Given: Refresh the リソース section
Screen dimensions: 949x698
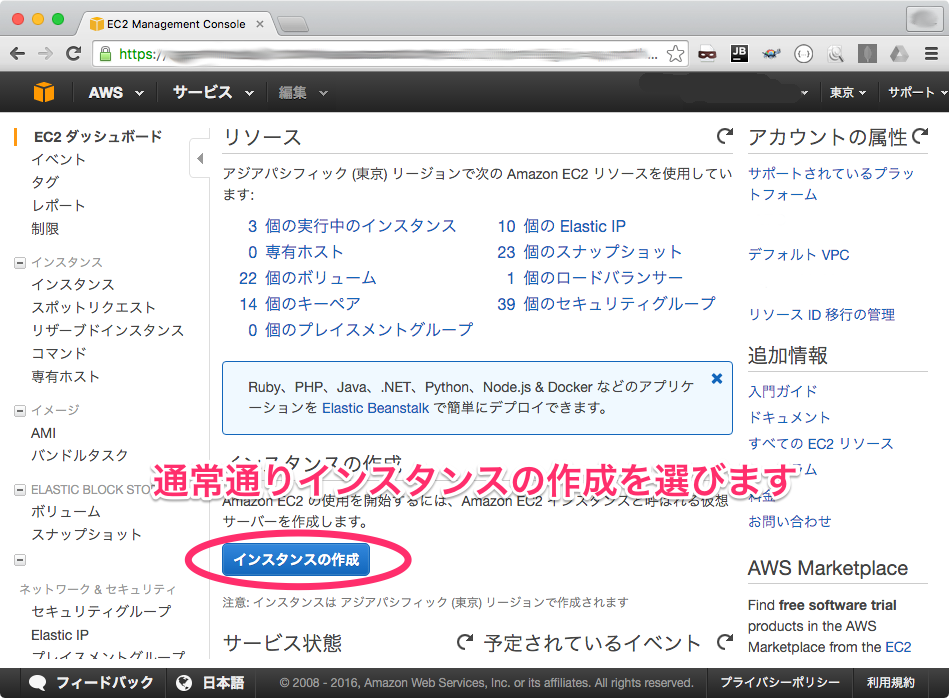Looking at the screenshot, I should point(724,136).
